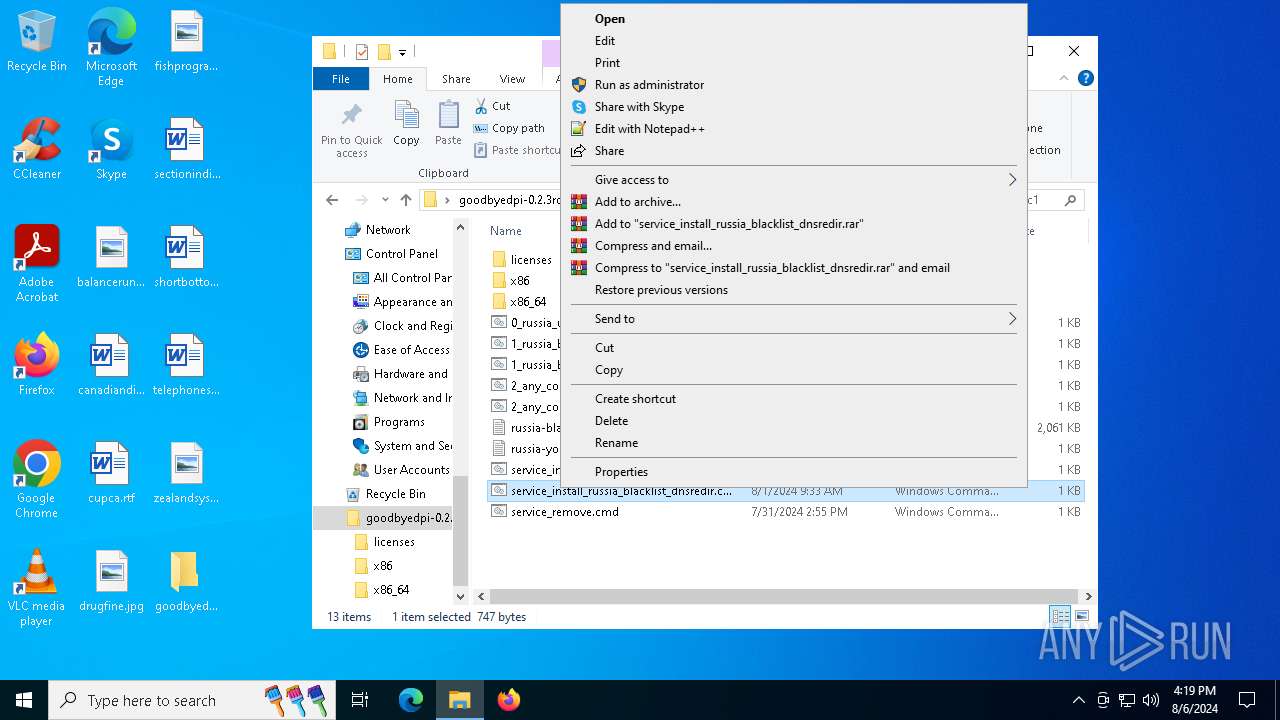Open recent locations dropdown arrow
Screen dimensions: 1280x720
click(385, 200)
